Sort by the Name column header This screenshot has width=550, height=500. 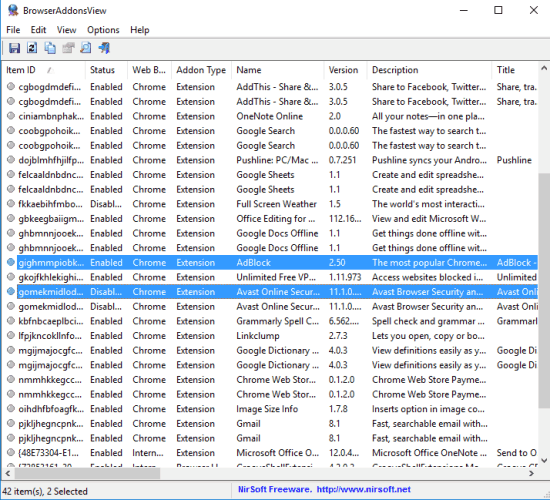click(278, 70)
